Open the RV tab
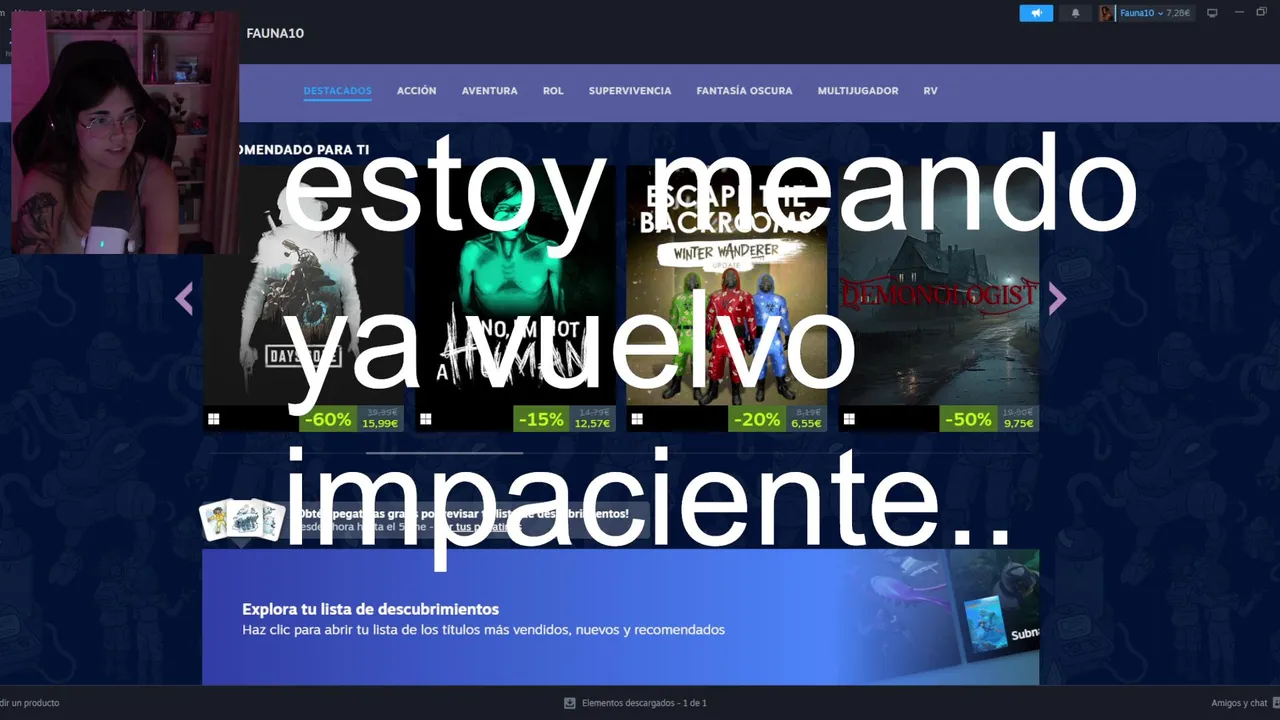Image resolution: width=1280 pixels, height=720 pixels. 930,91
